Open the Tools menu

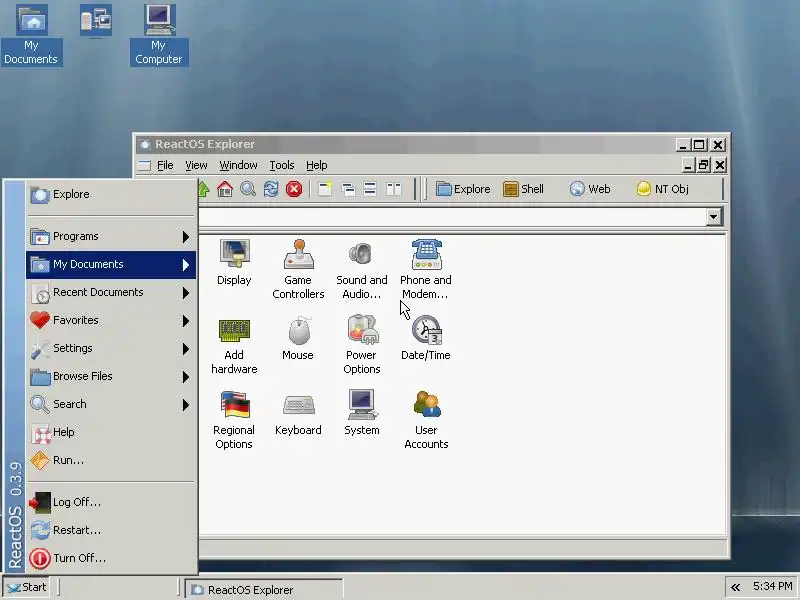coord(282,165)
